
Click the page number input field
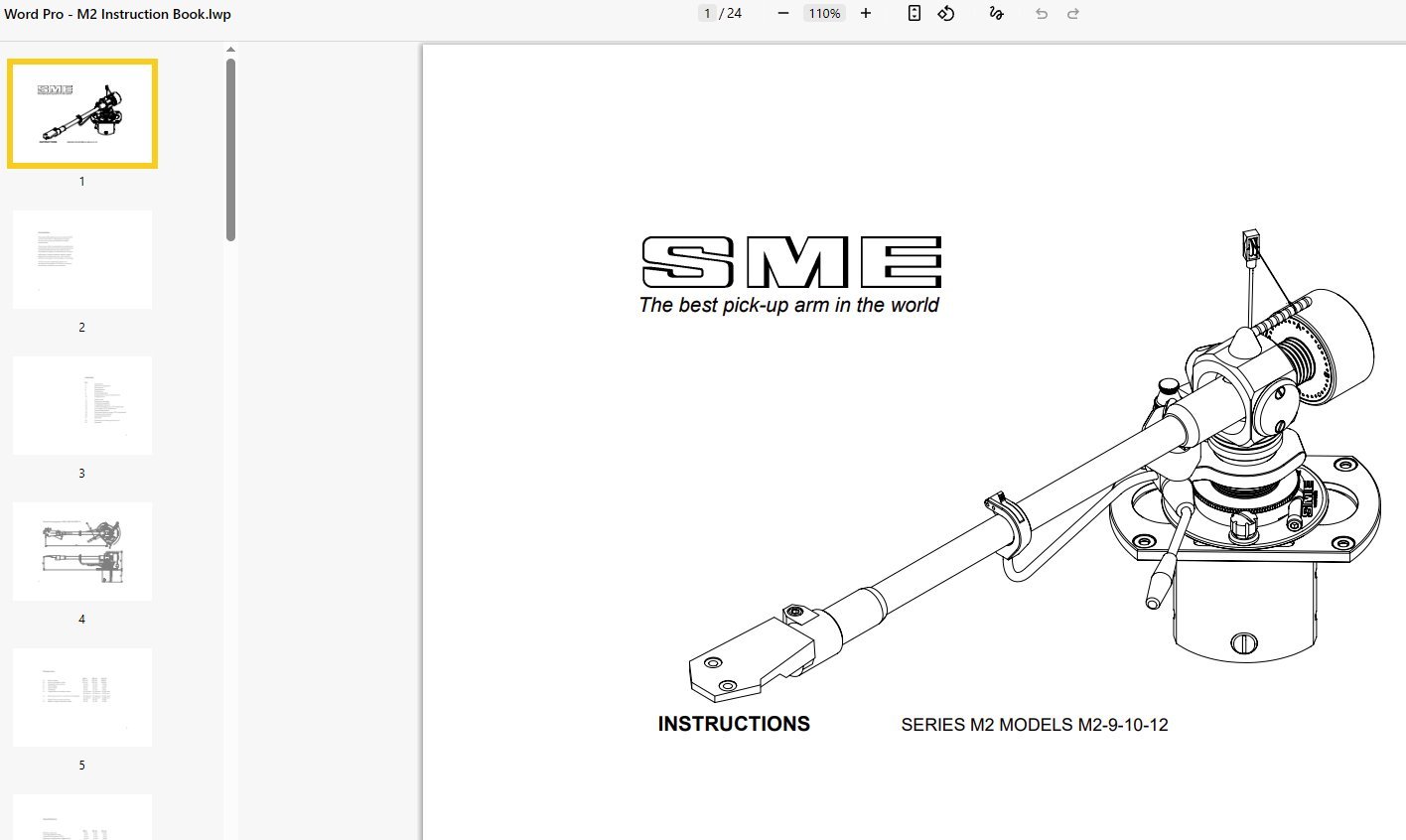(707, 14)
